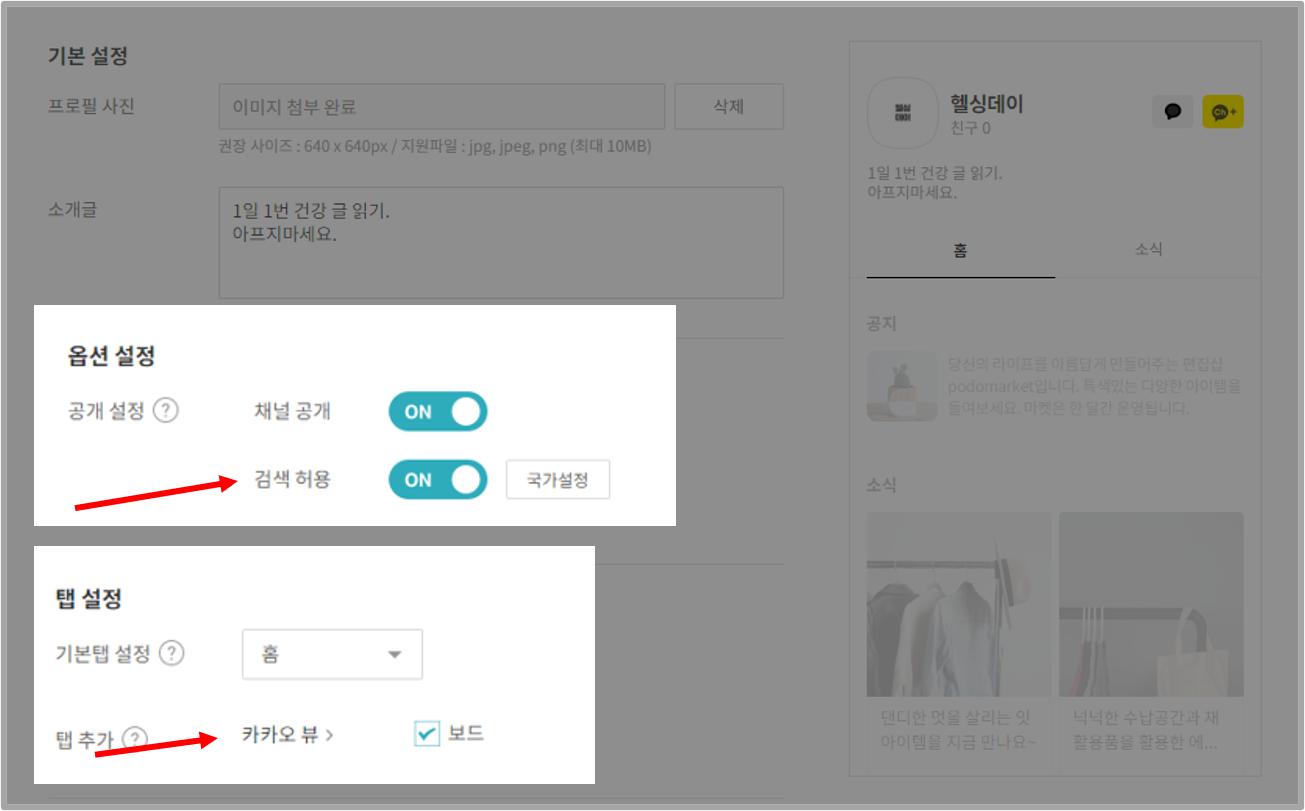Switch to the 소식 tab

pos(1148,249)
